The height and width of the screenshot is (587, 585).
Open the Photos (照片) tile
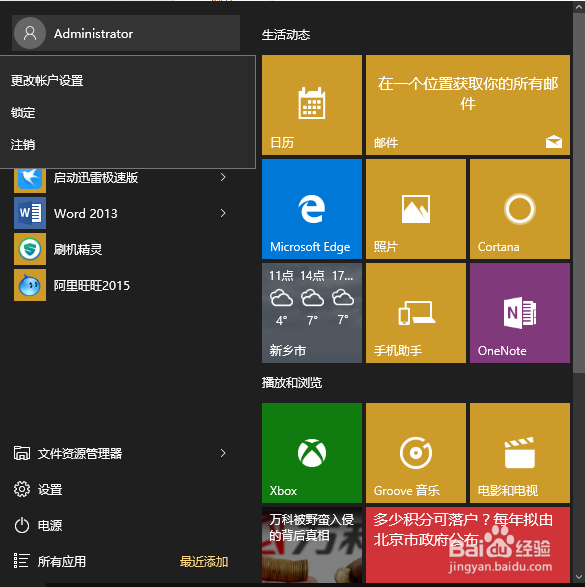[x=416, y=209]
